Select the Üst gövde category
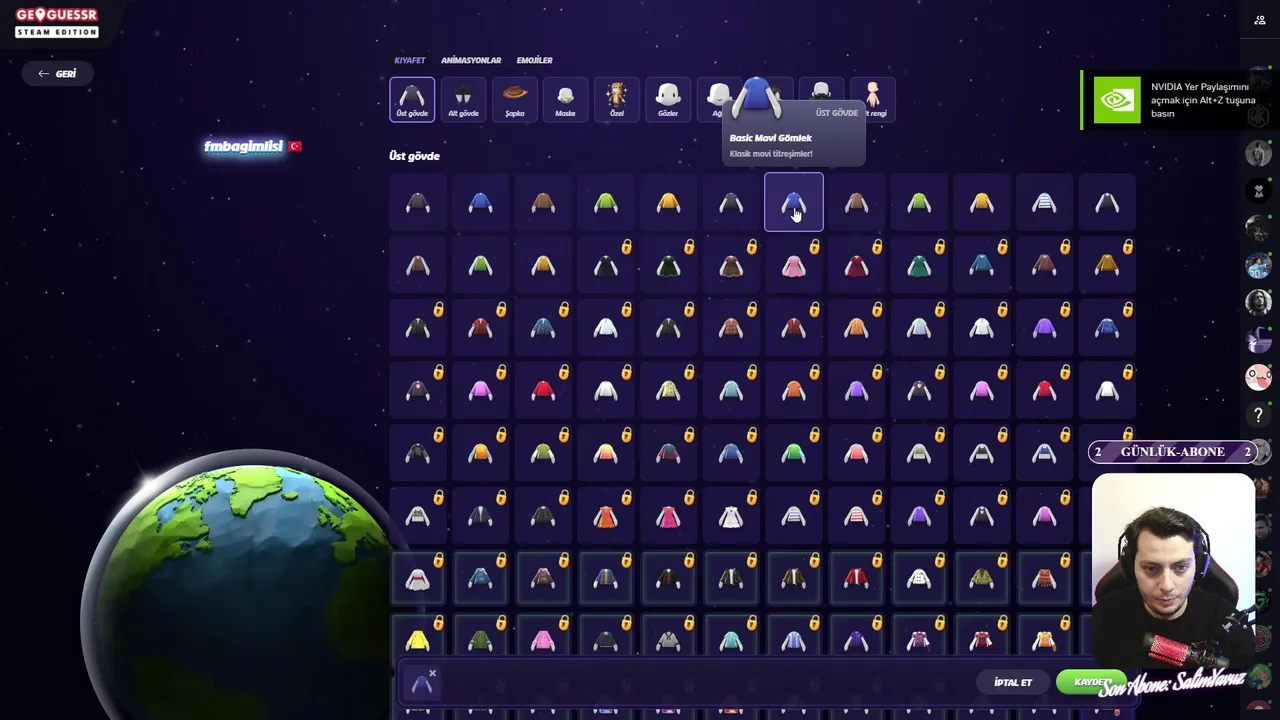This screenshot has width=1280, height=720. (412, 99)
